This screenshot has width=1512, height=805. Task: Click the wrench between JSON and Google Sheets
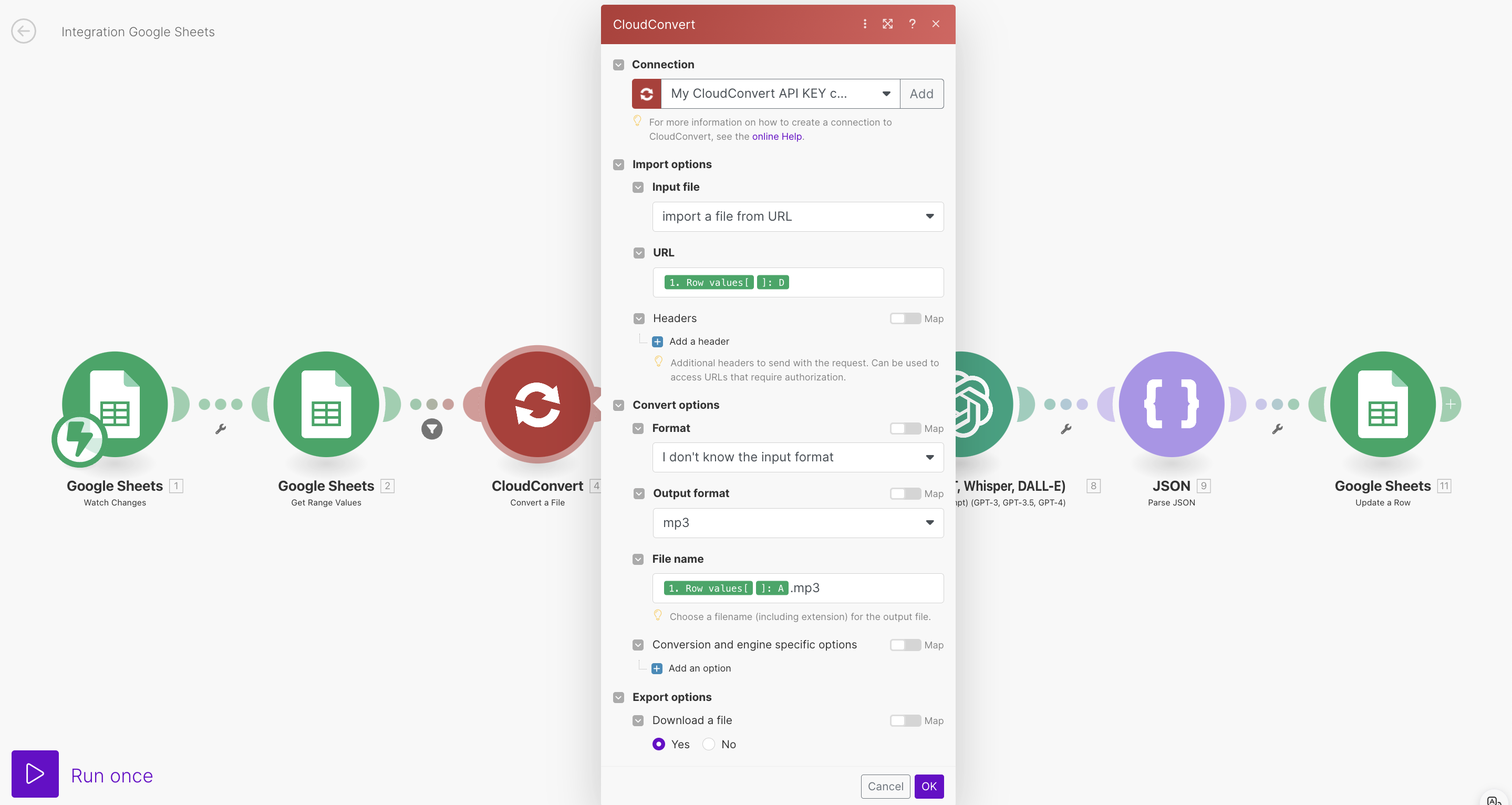[x=1277, y=429]
